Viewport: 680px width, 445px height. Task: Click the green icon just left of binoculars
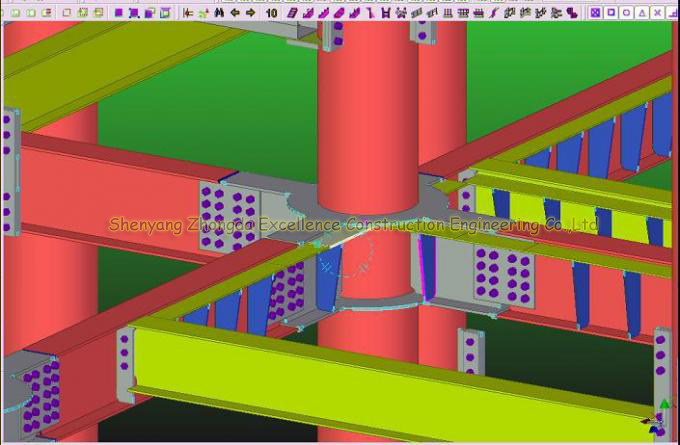pos(204,13)
